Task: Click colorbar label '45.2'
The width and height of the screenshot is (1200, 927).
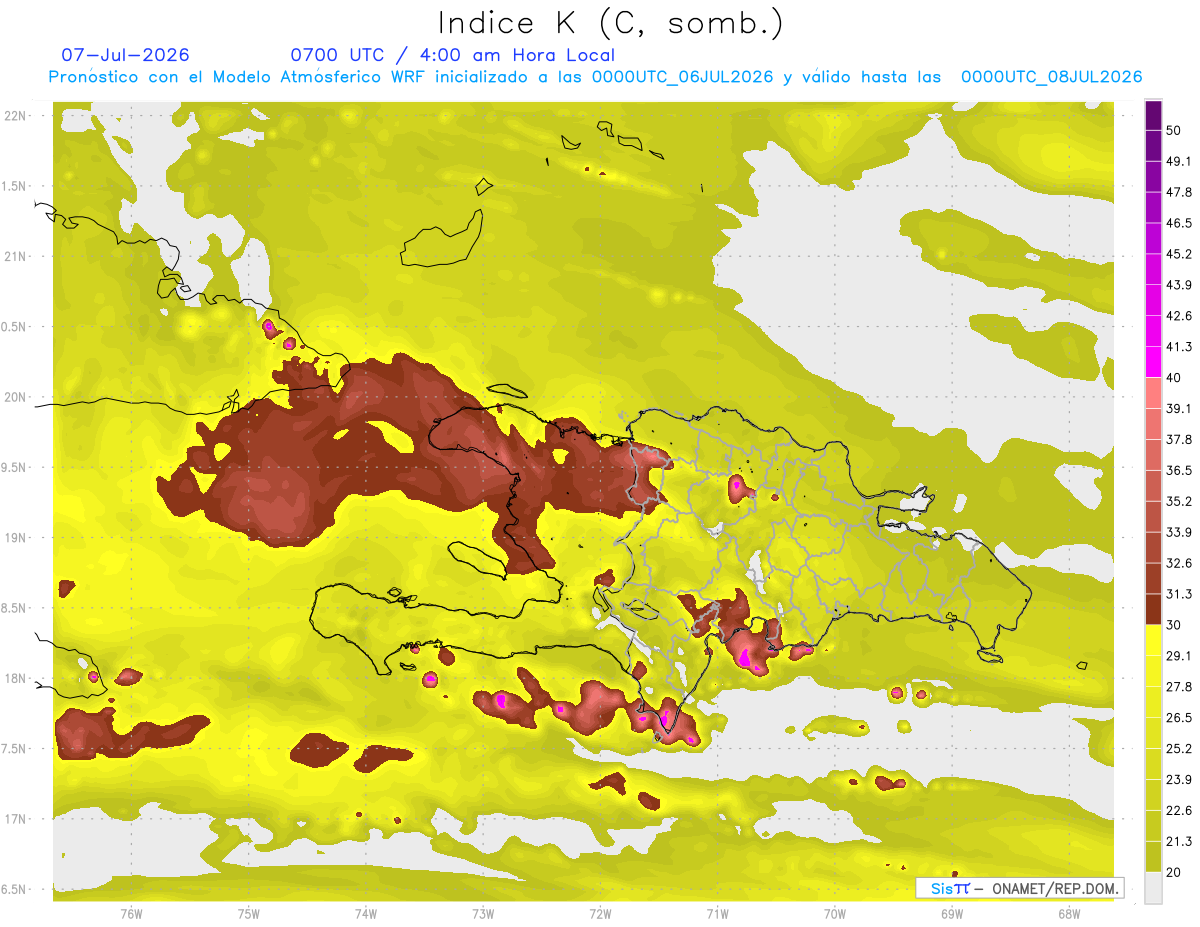Action: click(x=1179, y=254)
